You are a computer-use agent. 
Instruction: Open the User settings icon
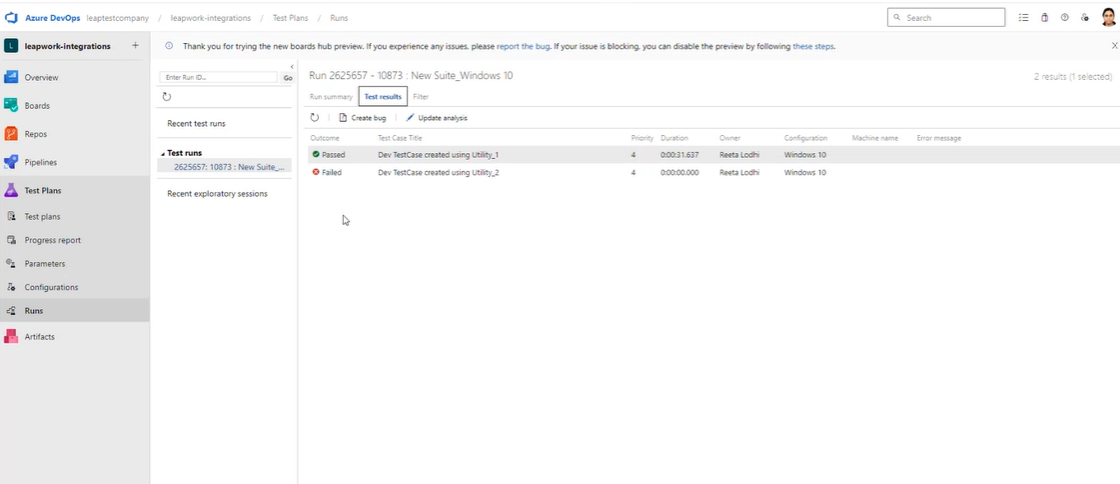click(1085, 17)
